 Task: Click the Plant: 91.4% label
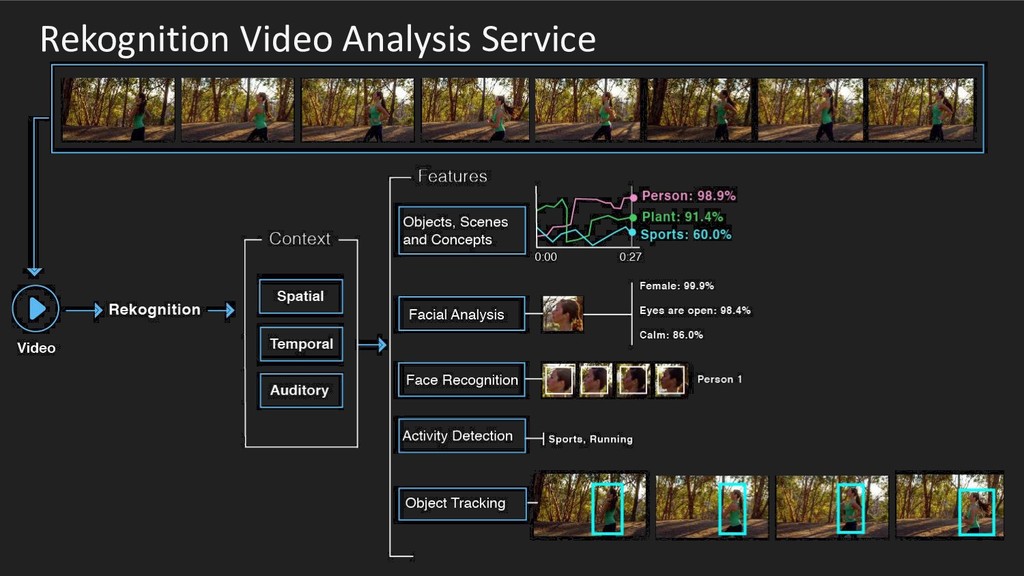[682, 217]
